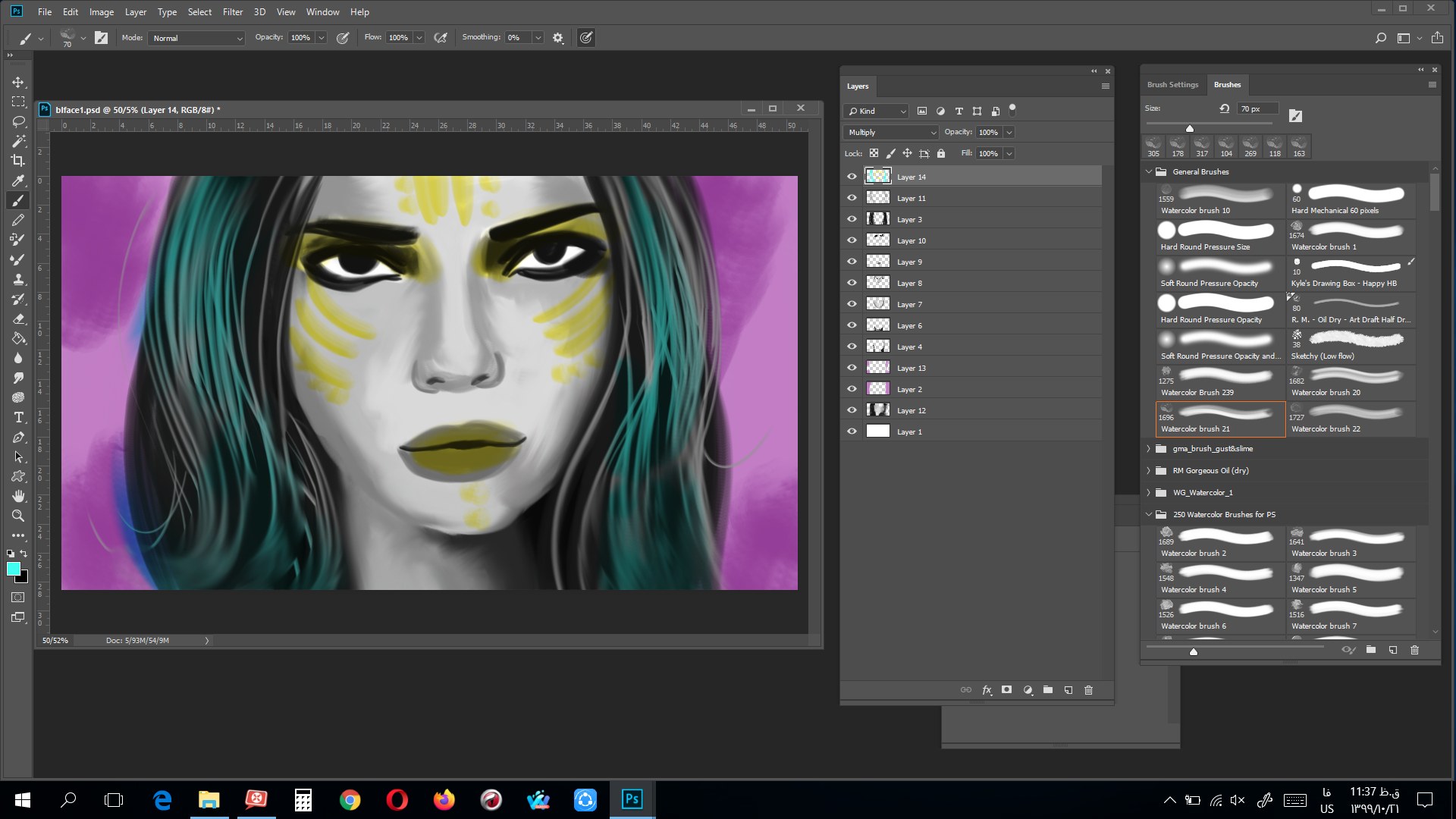Hide Layer 13 eye icon

coord(852,368)
